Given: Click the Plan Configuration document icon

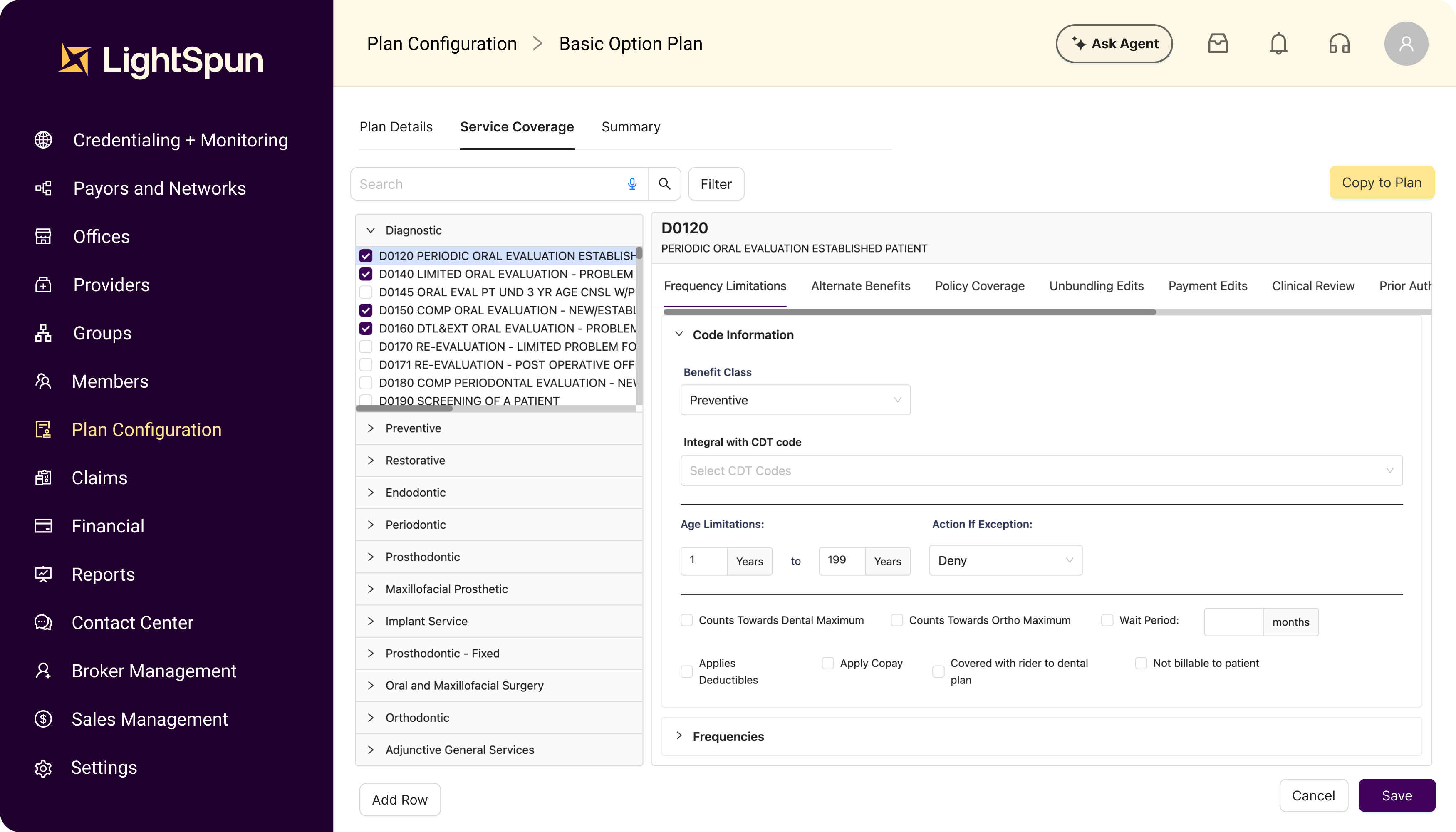Looking at the screenshot, I should (x=43, y=429).
